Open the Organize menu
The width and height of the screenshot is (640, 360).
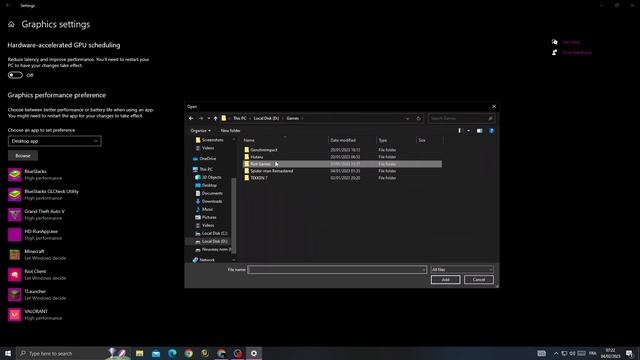click(200, 131)
